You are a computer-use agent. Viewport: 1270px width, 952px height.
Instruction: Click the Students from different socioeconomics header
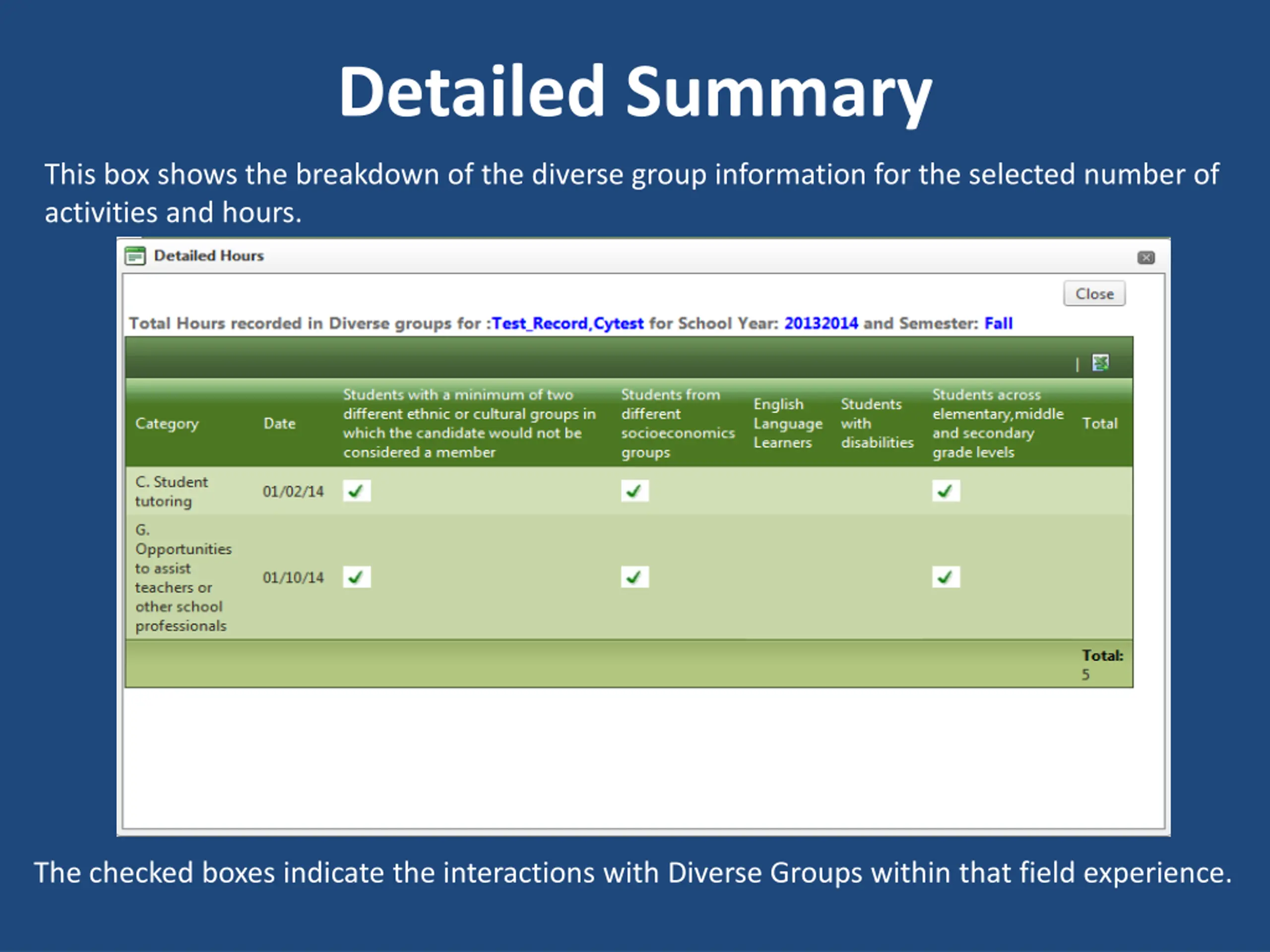678,423
